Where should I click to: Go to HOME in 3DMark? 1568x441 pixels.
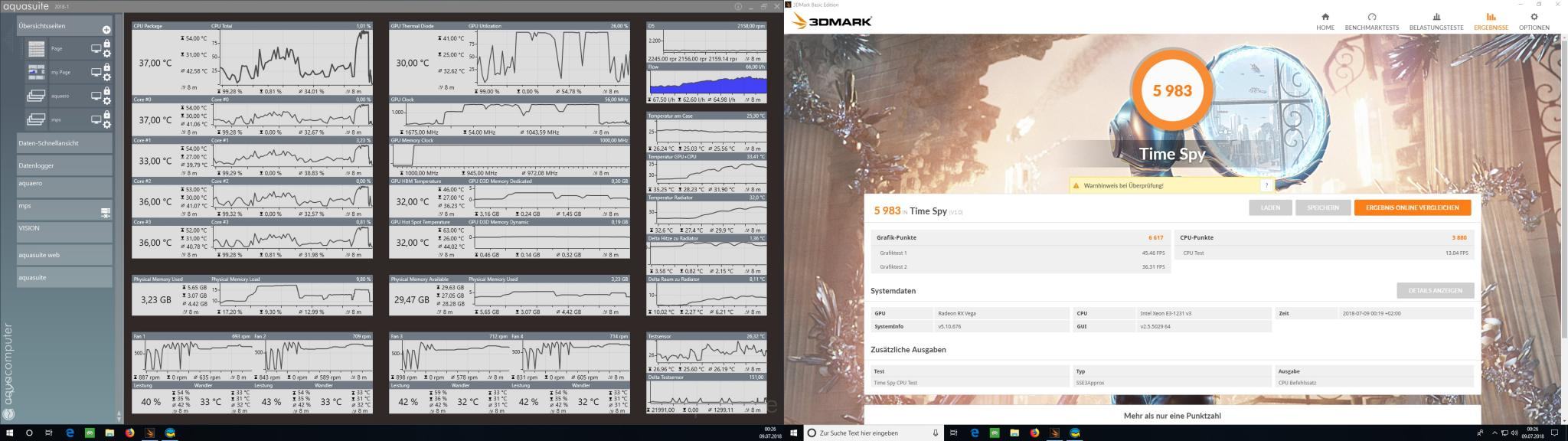click(x=1325, y=21)
